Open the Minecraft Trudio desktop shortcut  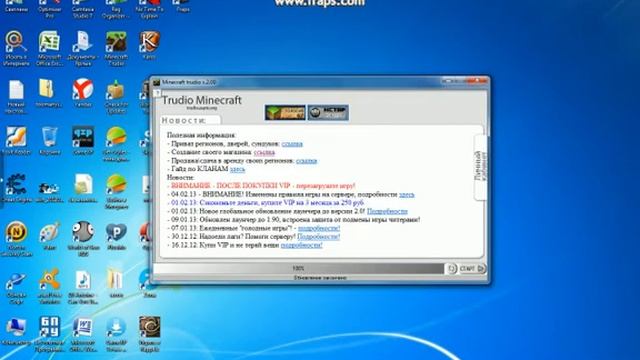pyautogui.click(x=116, y=42)
